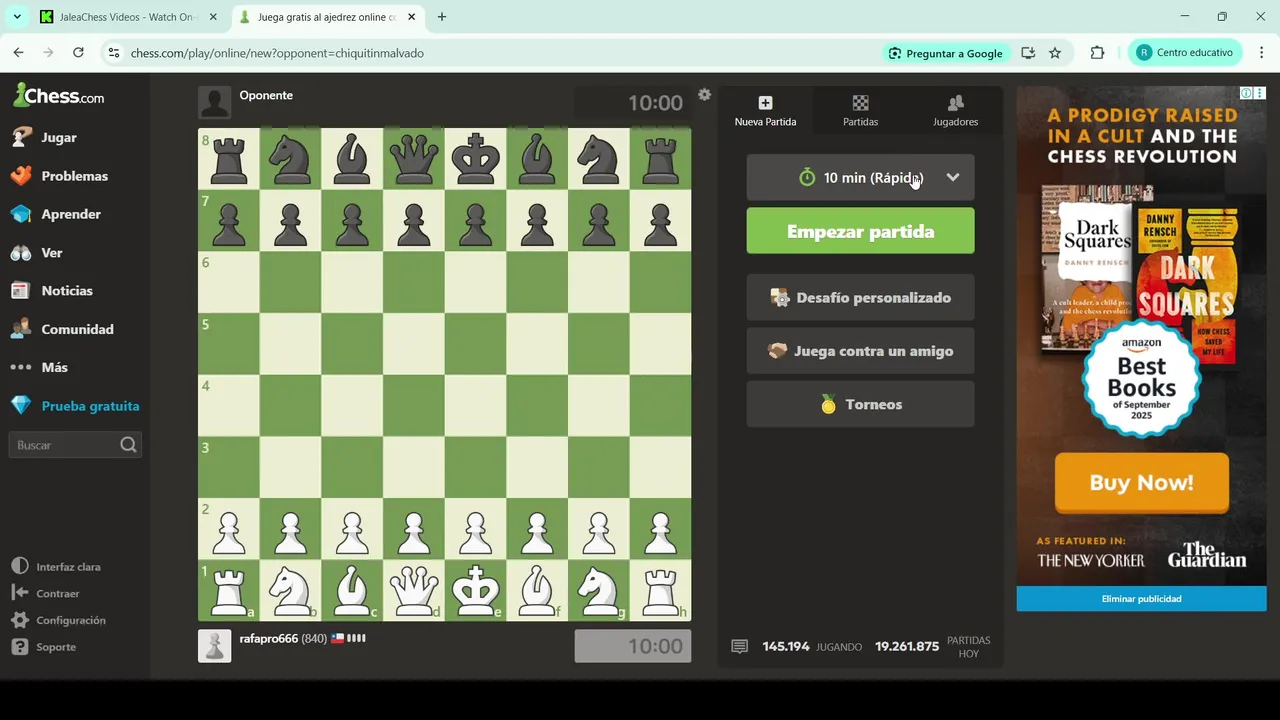Click the Chile flag icon next to username

coord(337,638)
